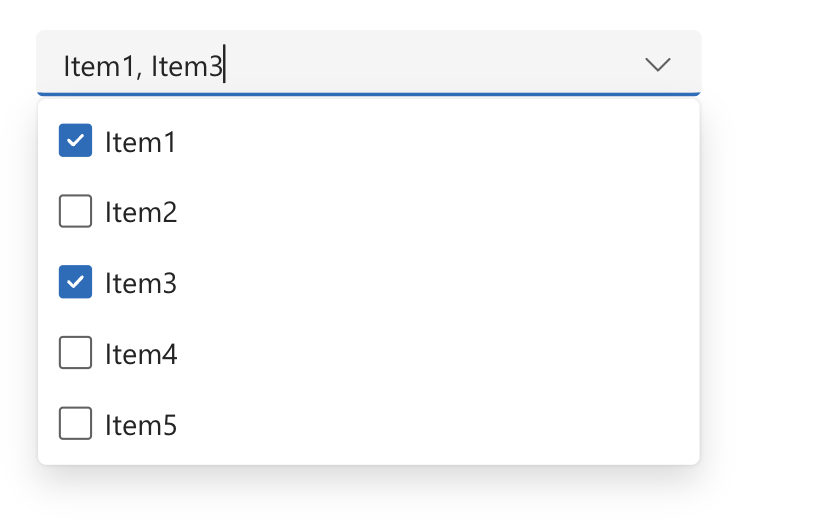Click the Item1 text inside the input field
The height and width of the screenshot is (528, 816).
tap(98, 67)
